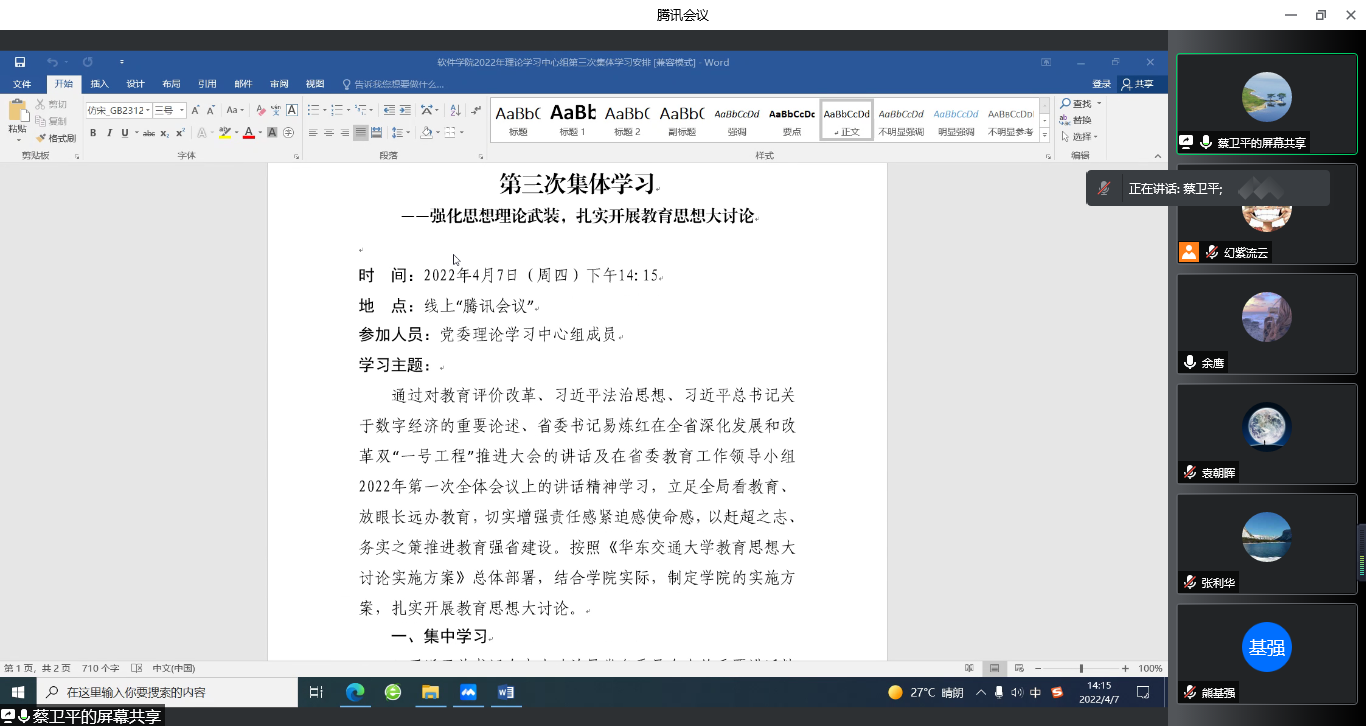Click the Word icon on the taskbar
This screenshot has height=726, width=1366.
click(x=505, y=692)
